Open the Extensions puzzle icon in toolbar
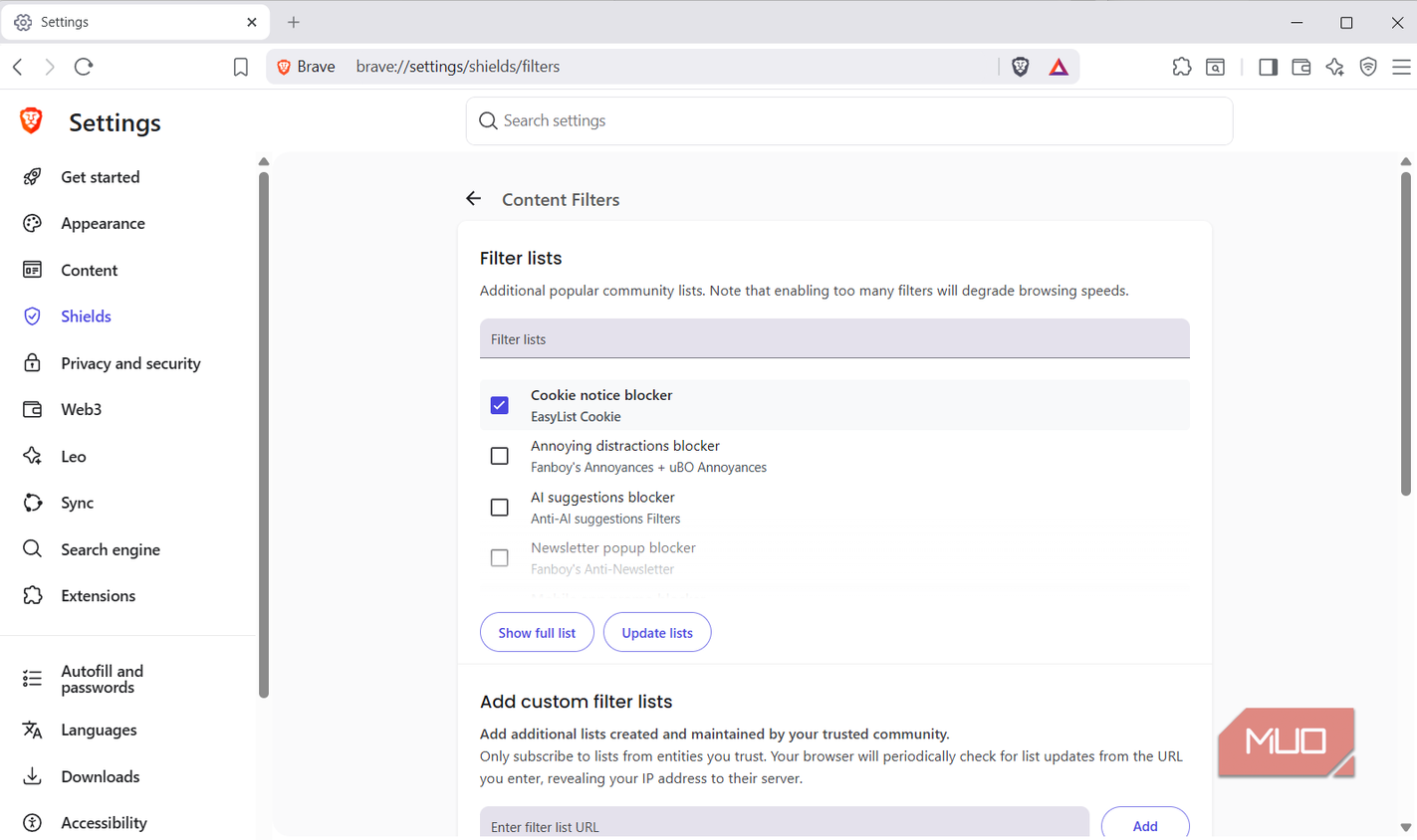1417x840 pixels. pos(1181,67)
